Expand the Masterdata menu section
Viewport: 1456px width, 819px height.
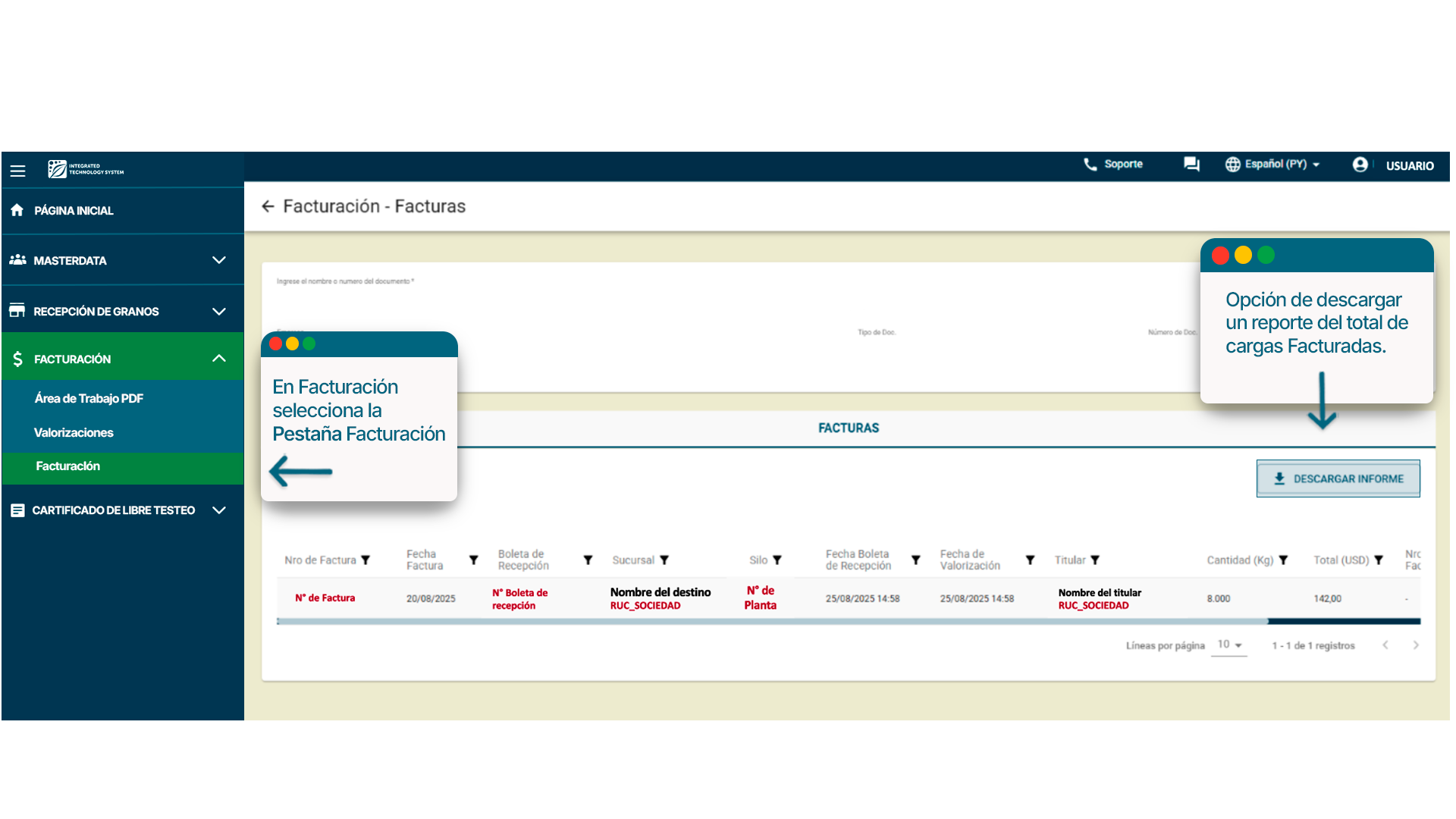coord(218,260)
